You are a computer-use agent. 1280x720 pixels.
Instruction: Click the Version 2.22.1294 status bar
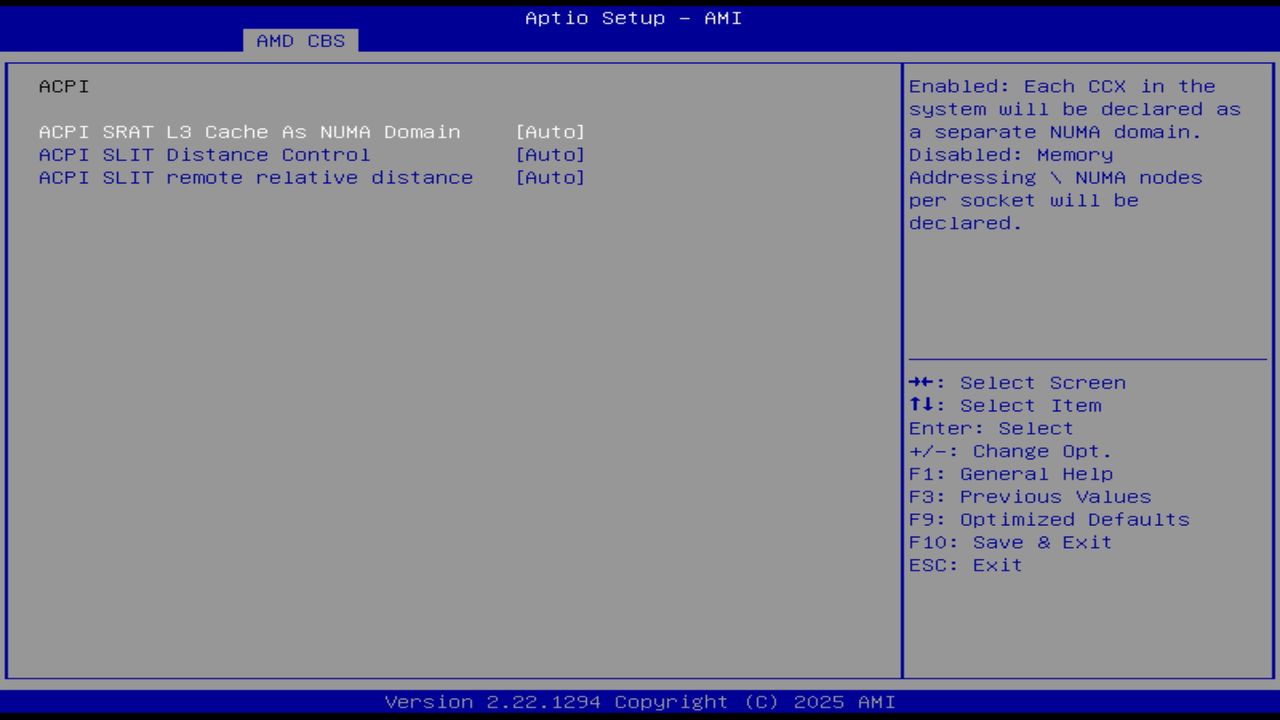(637, 702)
